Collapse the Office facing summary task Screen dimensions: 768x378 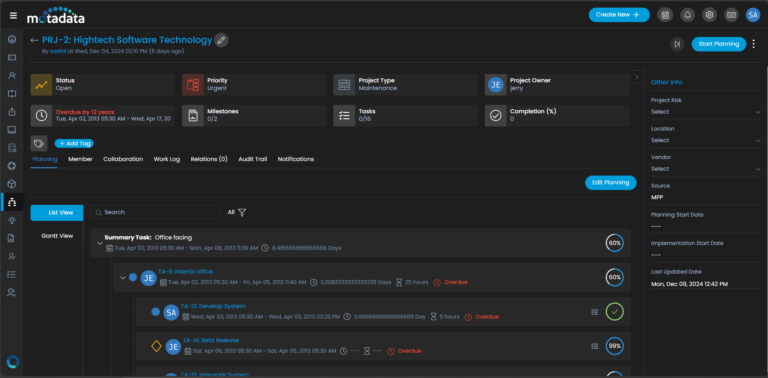click(100, 243)
